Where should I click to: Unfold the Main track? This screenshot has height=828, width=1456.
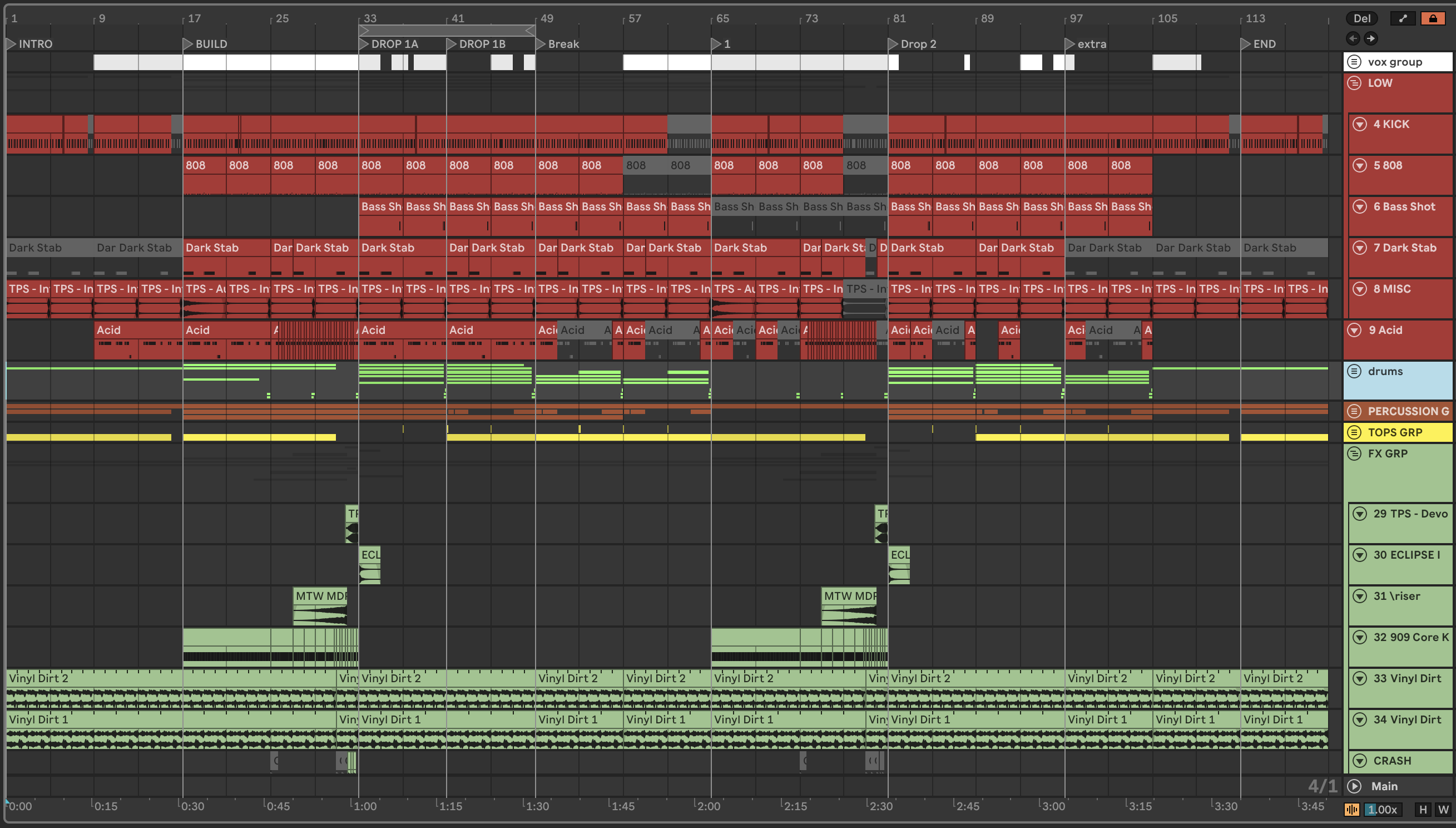click(1354, 786)
